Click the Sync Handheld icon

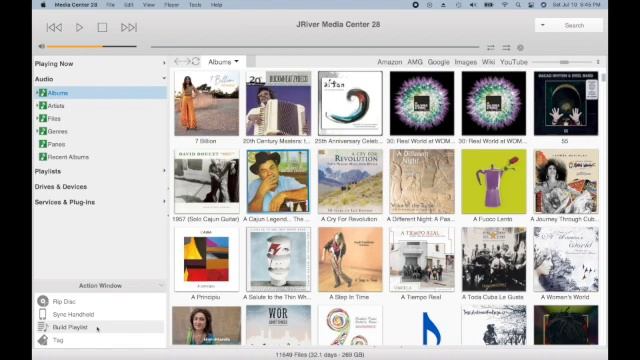tap(42, 314)
